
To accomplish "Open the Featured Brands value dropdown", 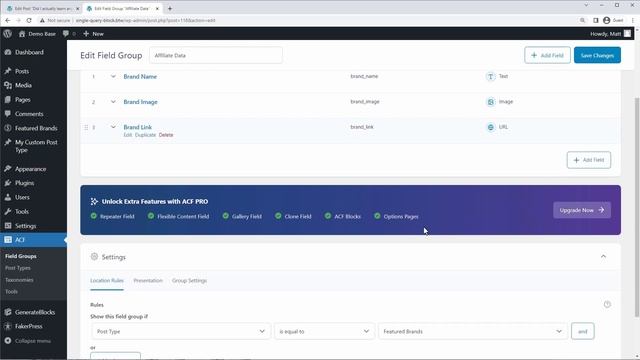I will 473,331.
